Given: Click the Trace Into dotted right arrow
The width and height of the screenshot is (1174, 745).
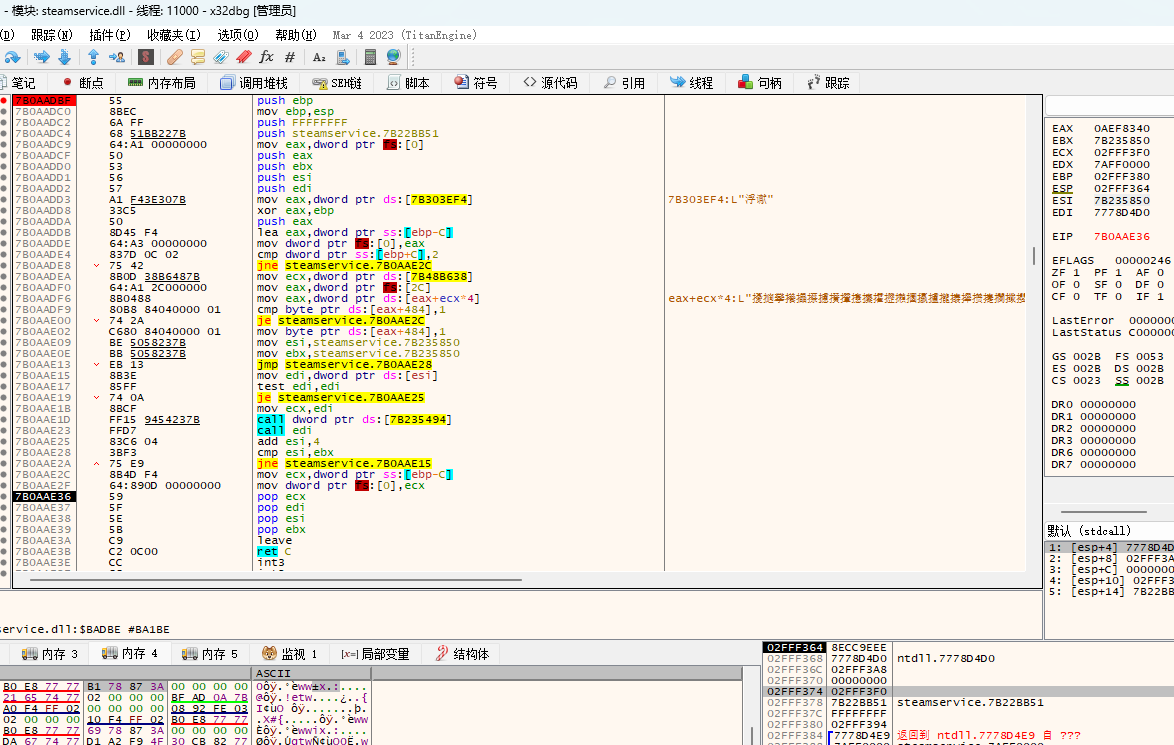Looking at the screenshot, I should (42, 57).
